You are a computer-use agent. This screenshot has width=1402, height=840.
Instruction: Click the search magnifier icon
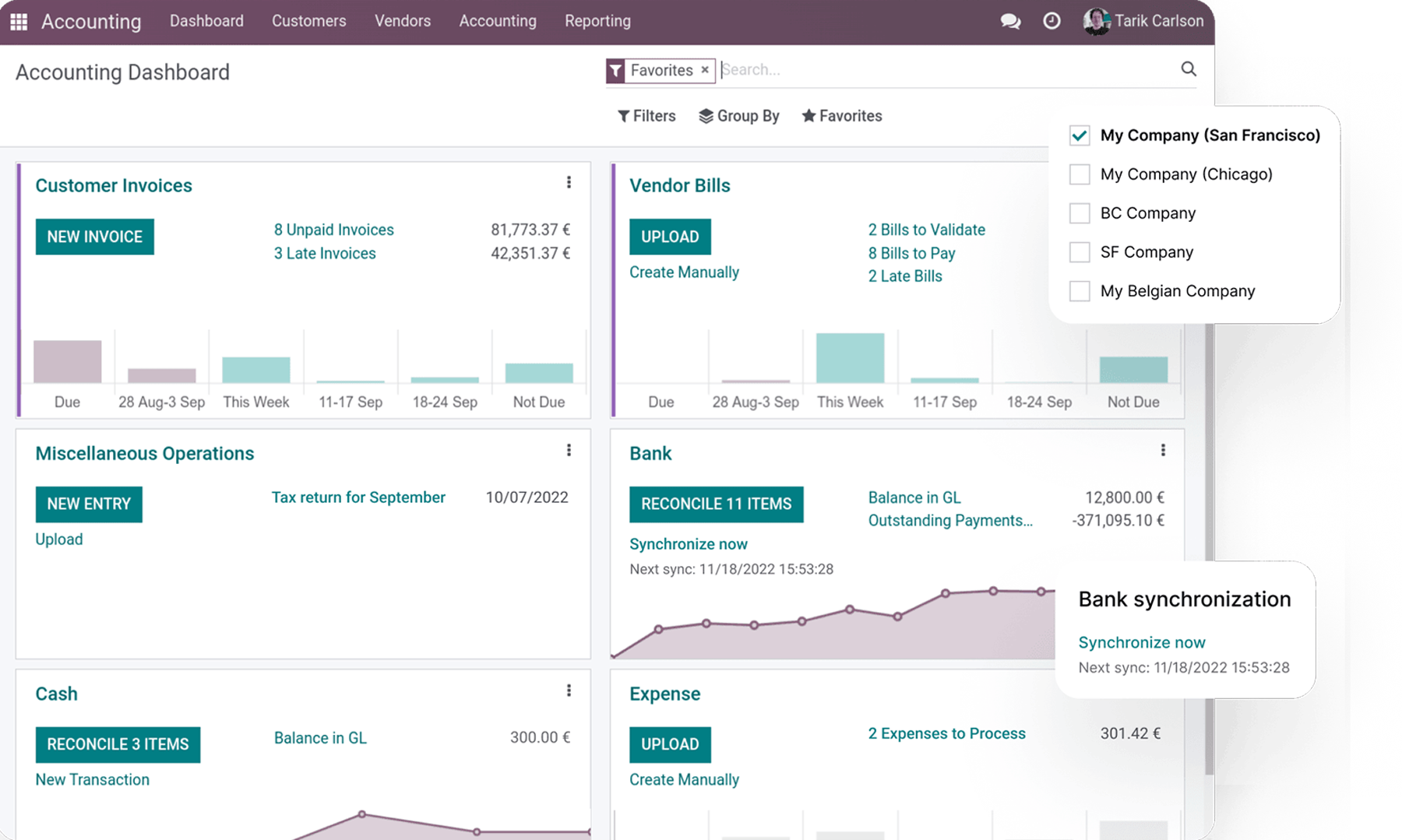(x=1188, y=69)
